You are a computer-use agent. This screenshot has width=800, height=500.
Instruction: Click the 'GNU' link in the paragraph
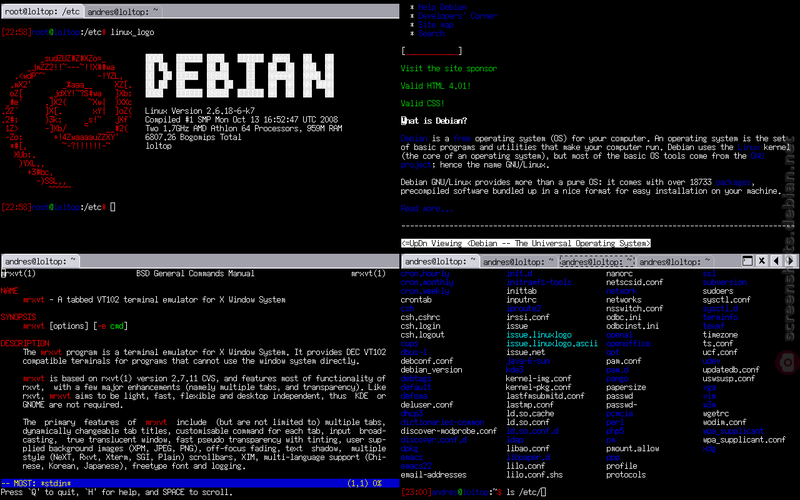(x=757, y=156)
